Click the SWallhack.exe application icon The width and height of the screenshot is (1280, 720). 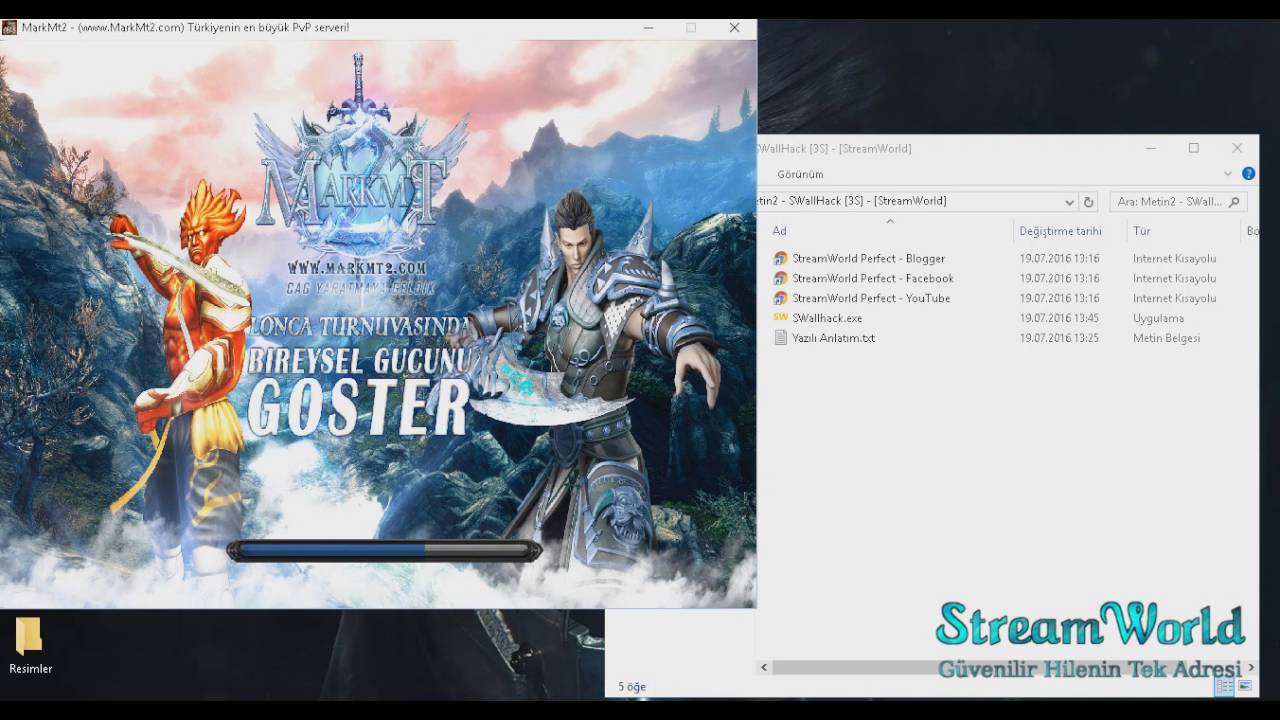(781, 318)
